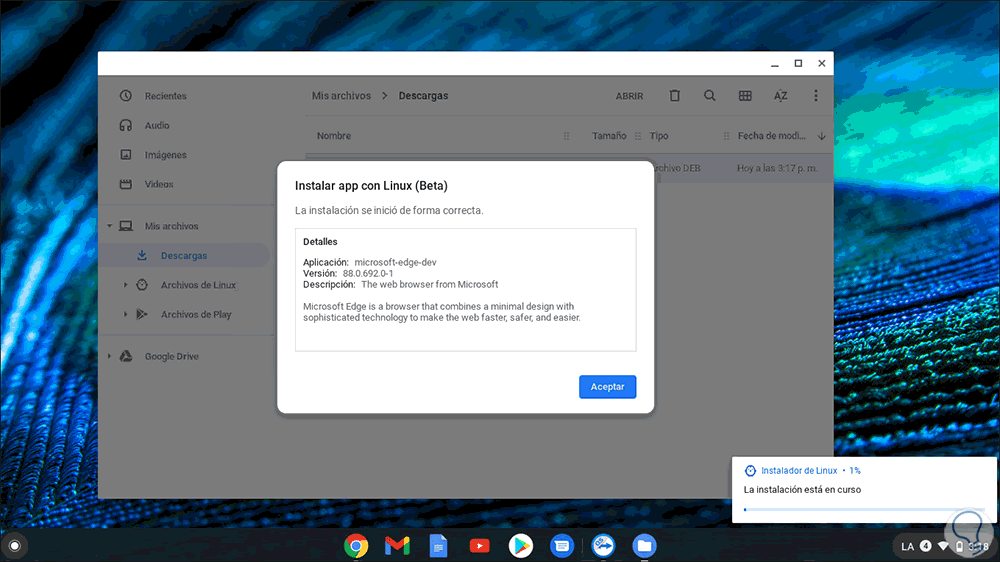Expand the Archivos de Play arrow
The height and width of the screenshot is (562, 1000).
[125, 314]
